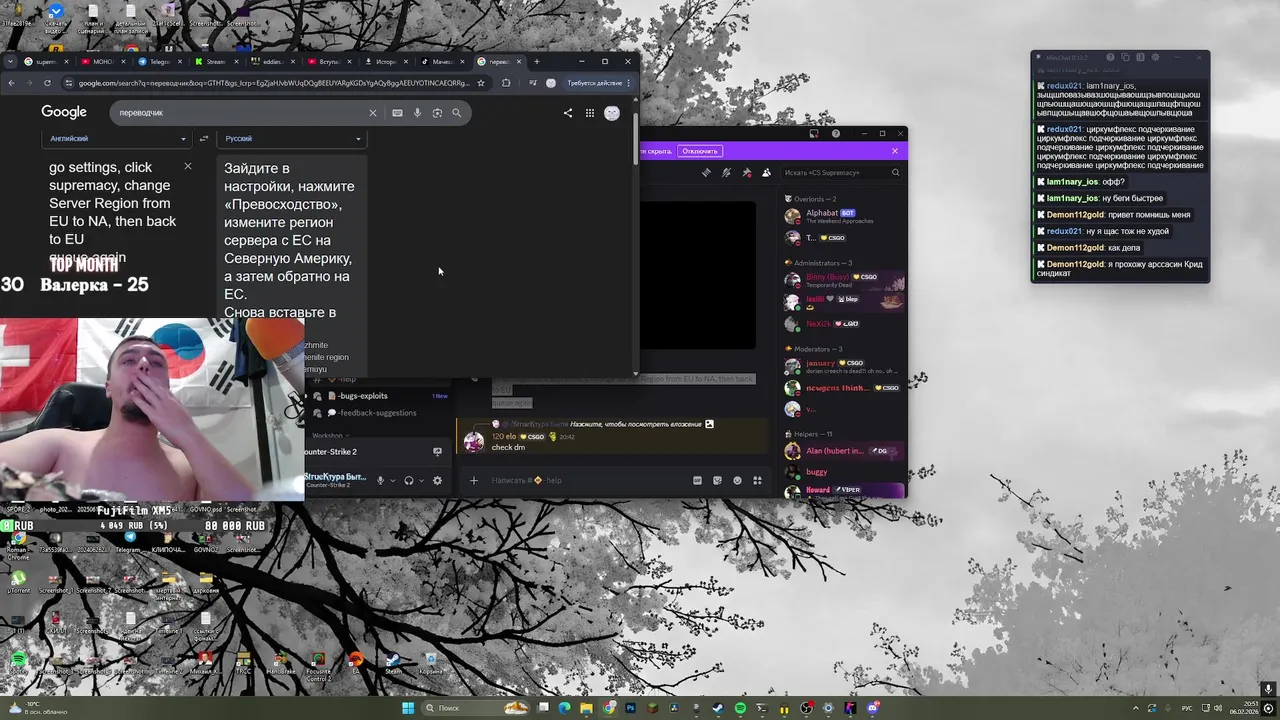Mute the Discord microphone

click(x=380, y=481)
